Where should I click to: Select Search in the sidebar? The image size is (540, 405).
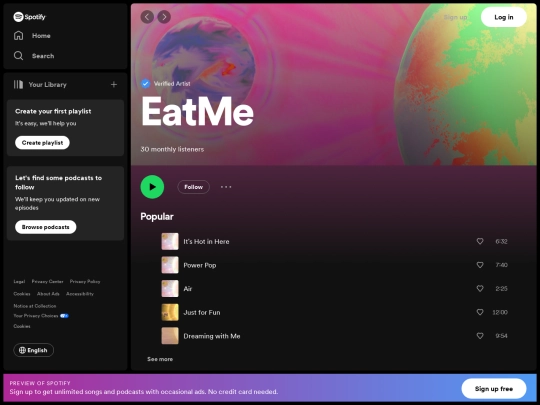[43, 56]
